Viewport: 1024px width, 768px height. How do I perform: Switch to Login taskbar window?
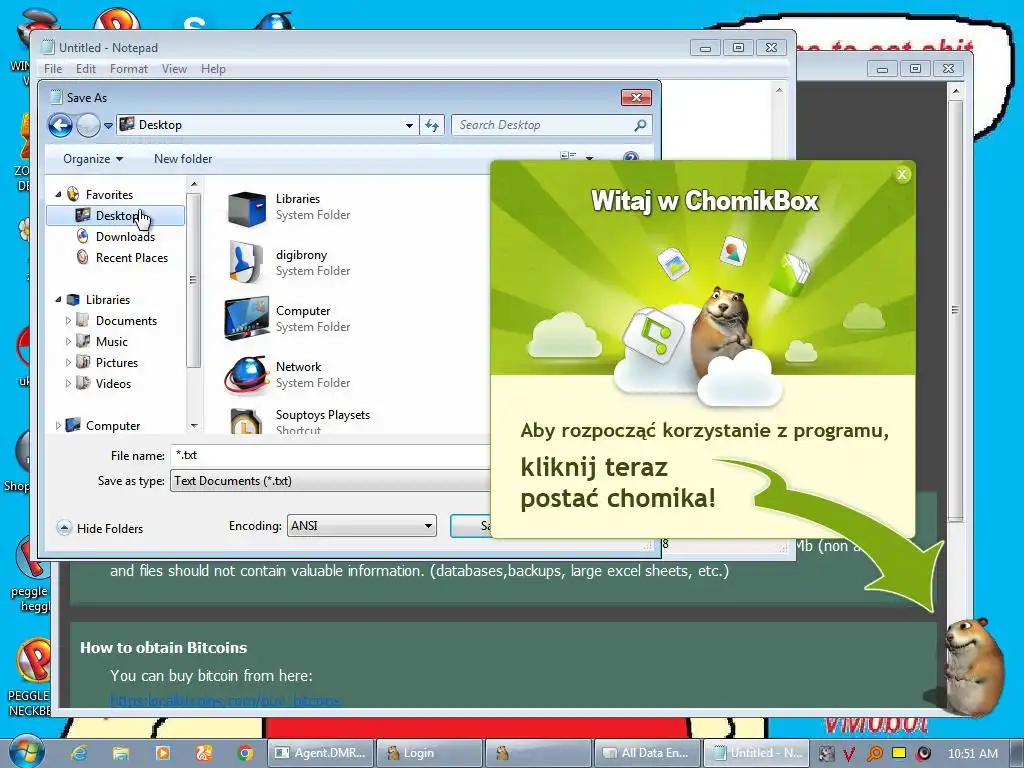[430, 753]
